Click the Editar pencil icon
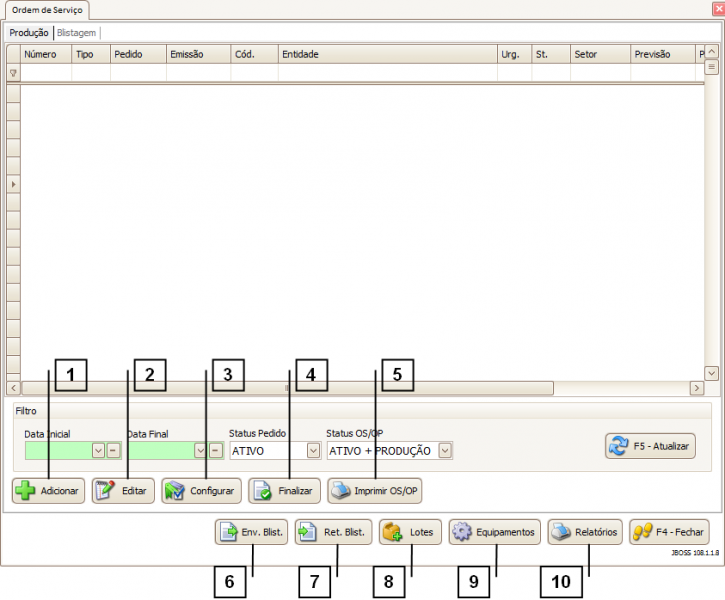The width and height of the screenshot is (725, 600). [x=106, y=491]
